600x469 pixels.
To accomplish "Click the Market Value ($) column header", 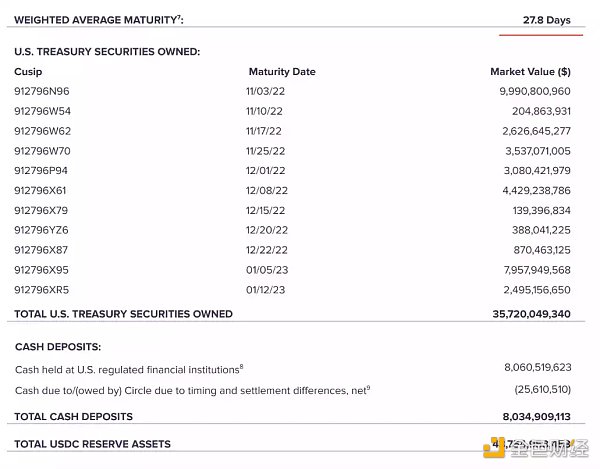I will click(x=530, y=72).
